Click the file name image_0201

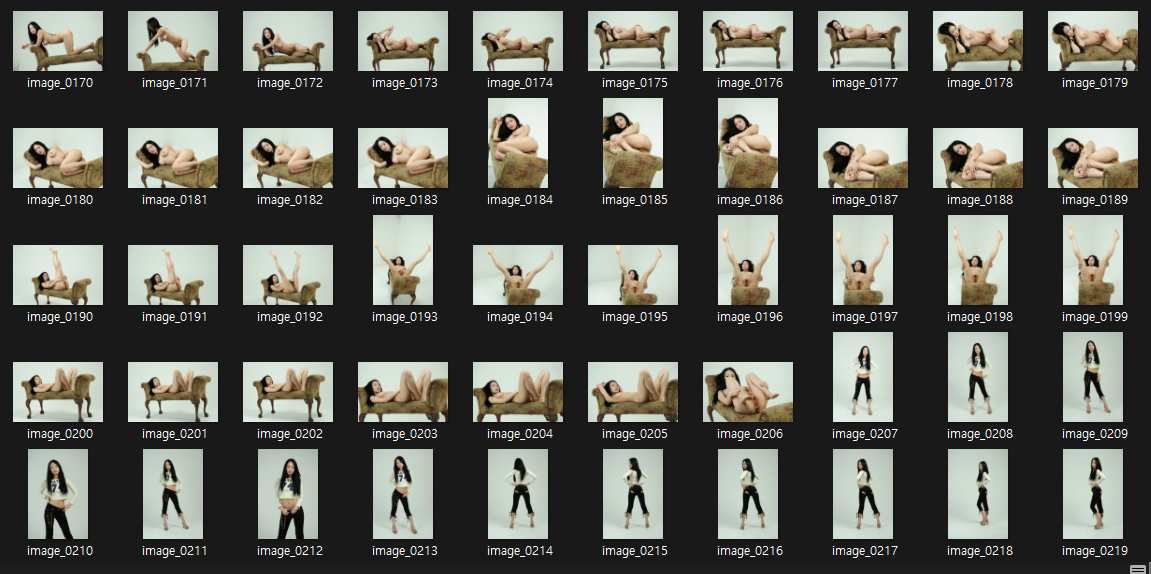coord(175,434)
